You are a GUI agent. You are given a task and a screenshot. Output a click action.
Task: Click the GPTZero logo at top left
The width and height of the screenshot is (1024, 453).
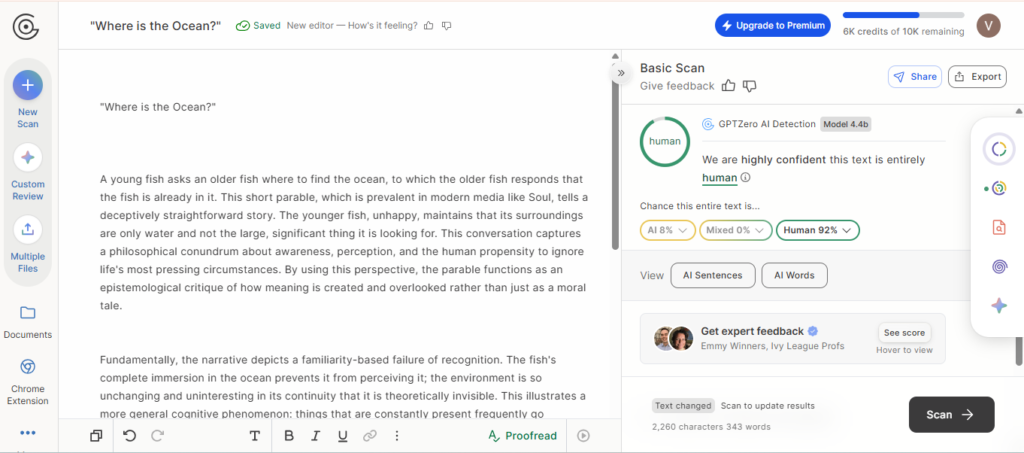[25, 26]
